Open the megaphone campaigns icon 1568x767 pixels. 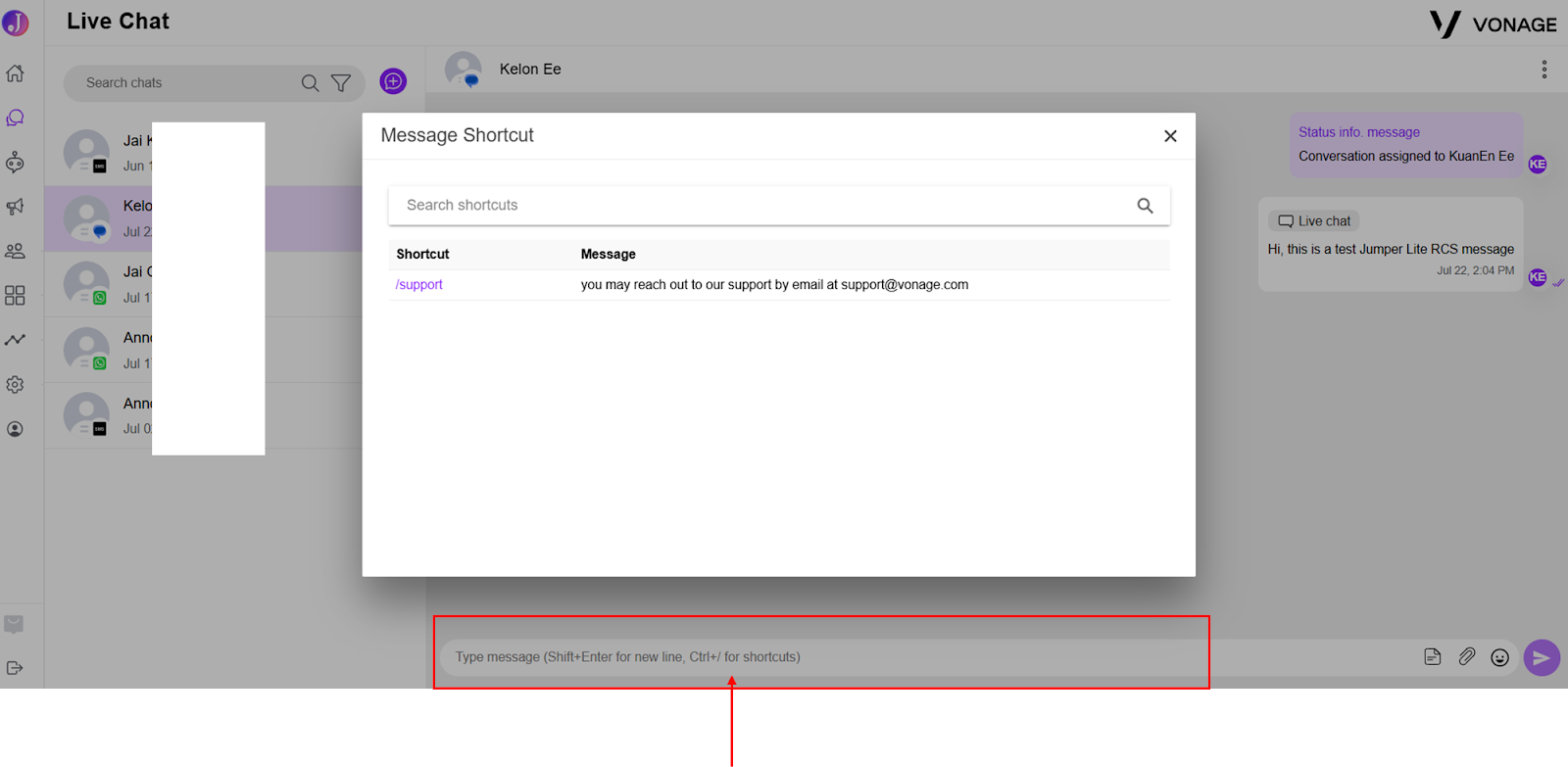(x=15, y=207)
